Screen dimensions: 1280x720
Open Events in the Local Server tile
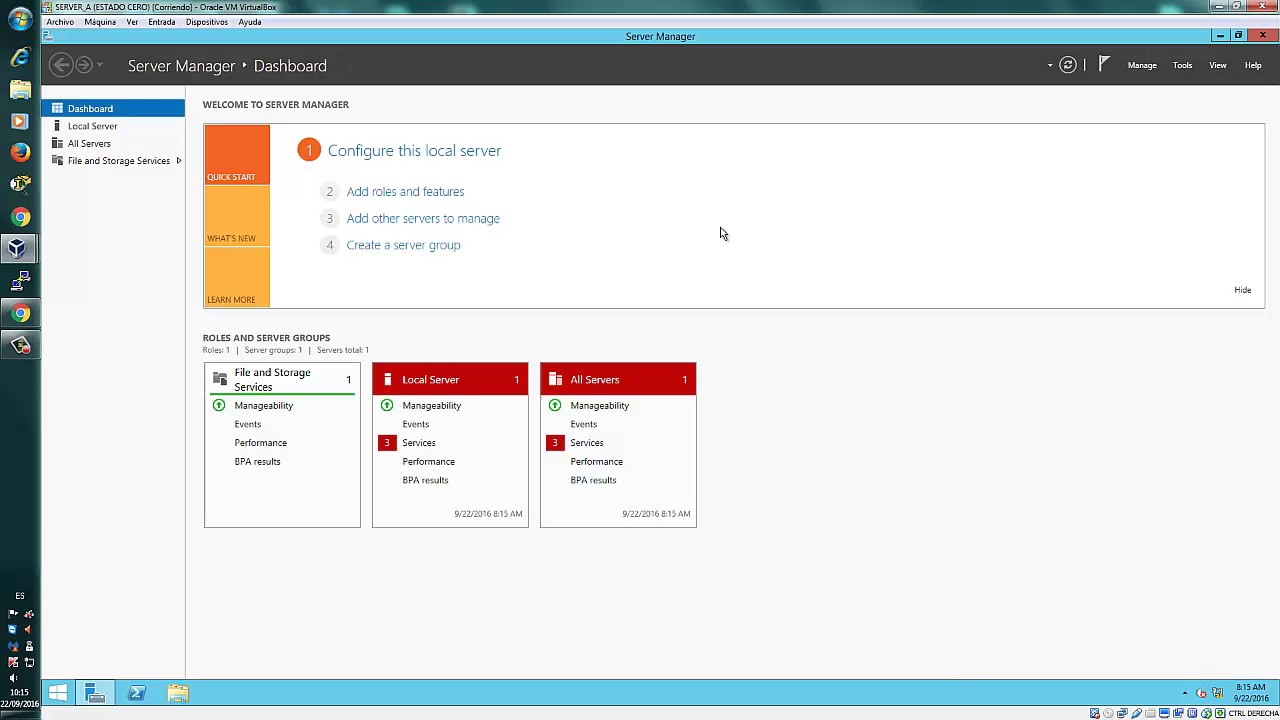click(415, 424)
